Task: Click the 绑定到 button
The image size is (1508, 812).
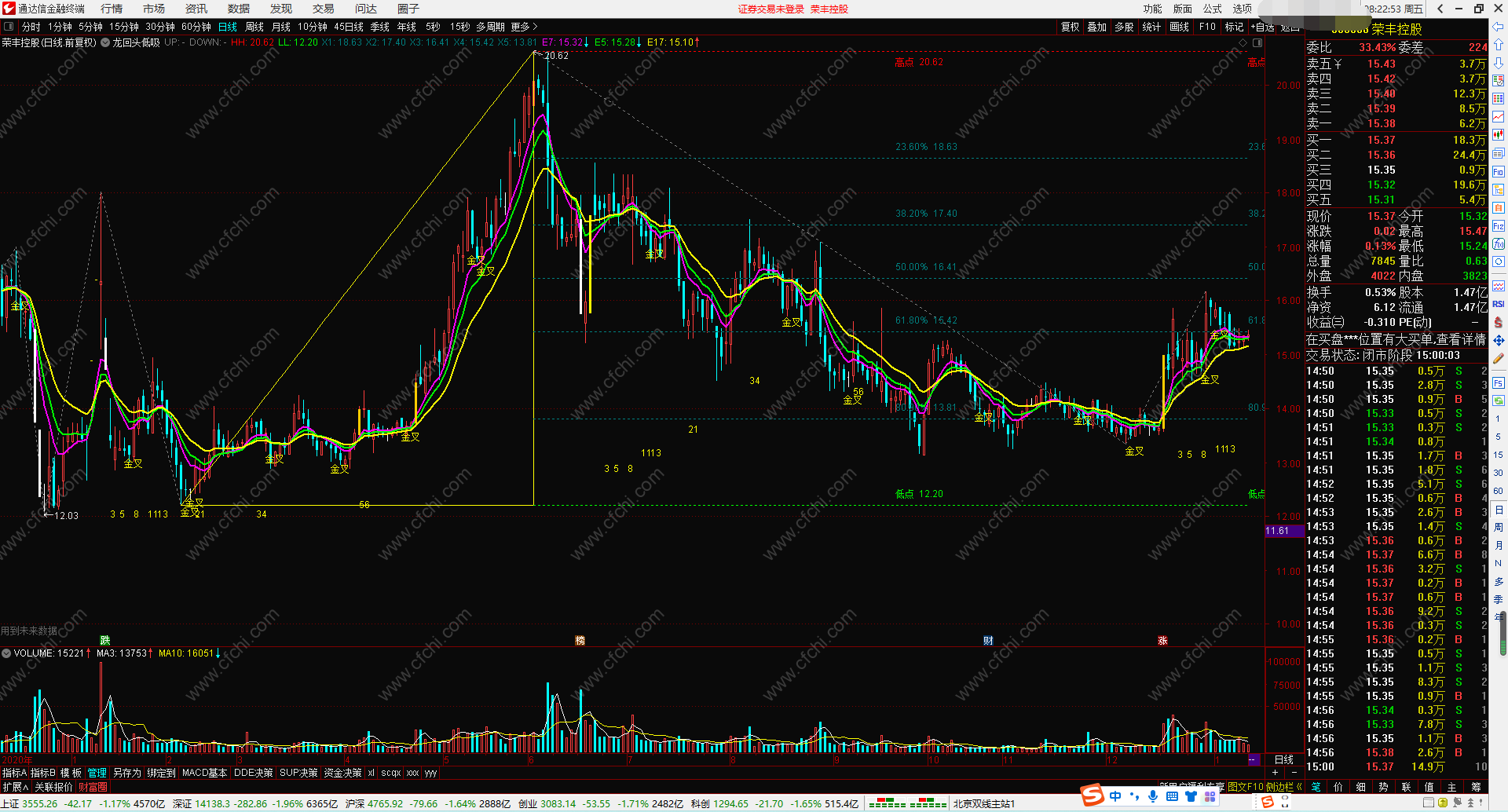Action: click(162, 773)
